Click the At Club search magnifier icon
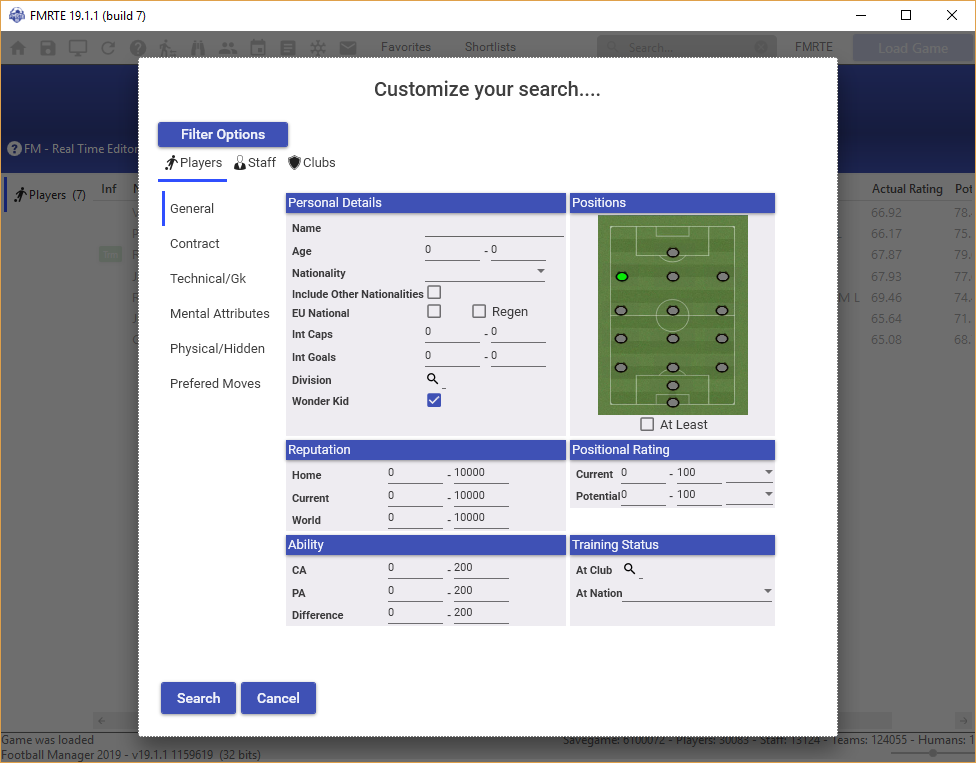The width and height of the screenshot is (976, 763). pyautogui.click(x=629, y=569)
